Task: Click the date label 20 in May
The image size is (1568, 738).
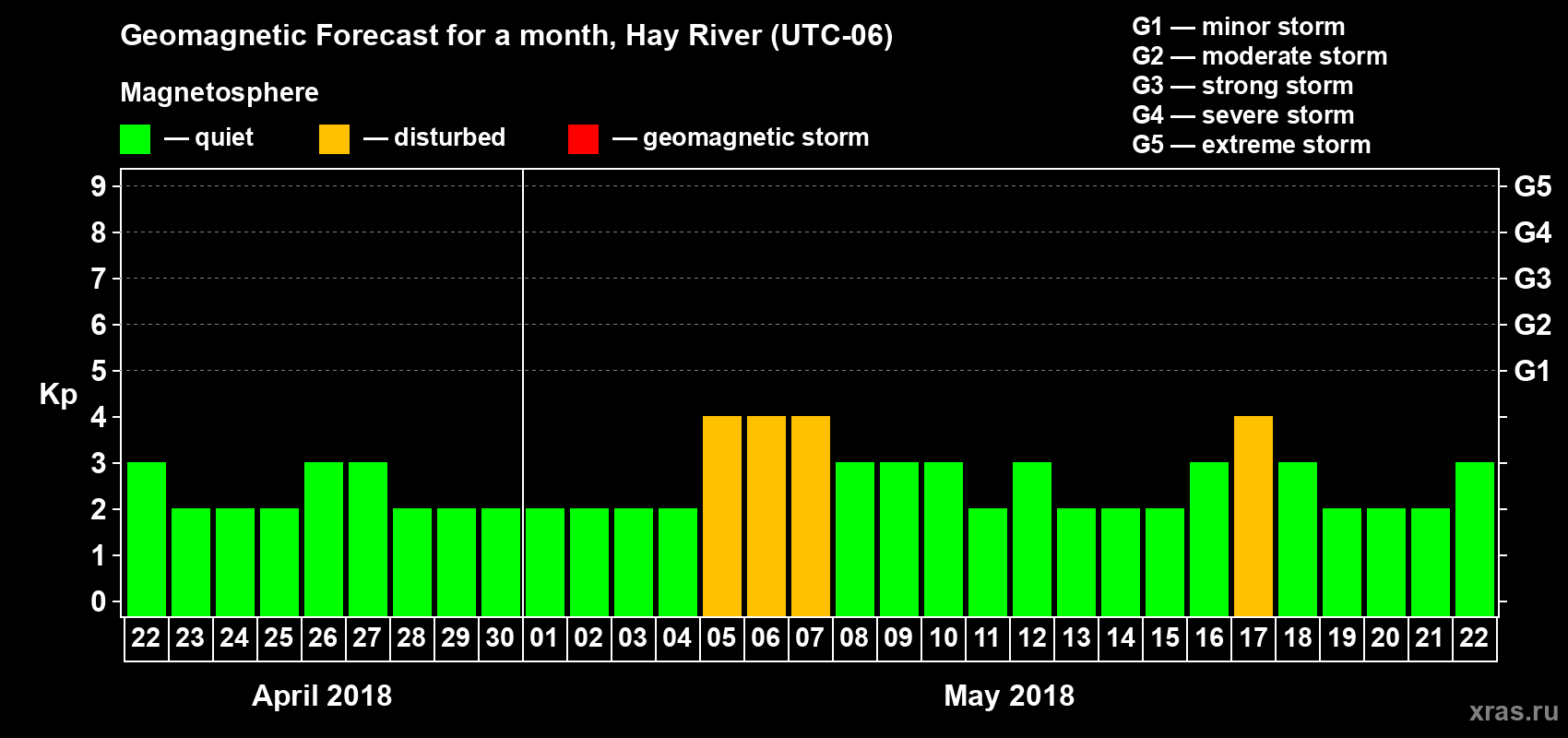Action: point(1385,637)
